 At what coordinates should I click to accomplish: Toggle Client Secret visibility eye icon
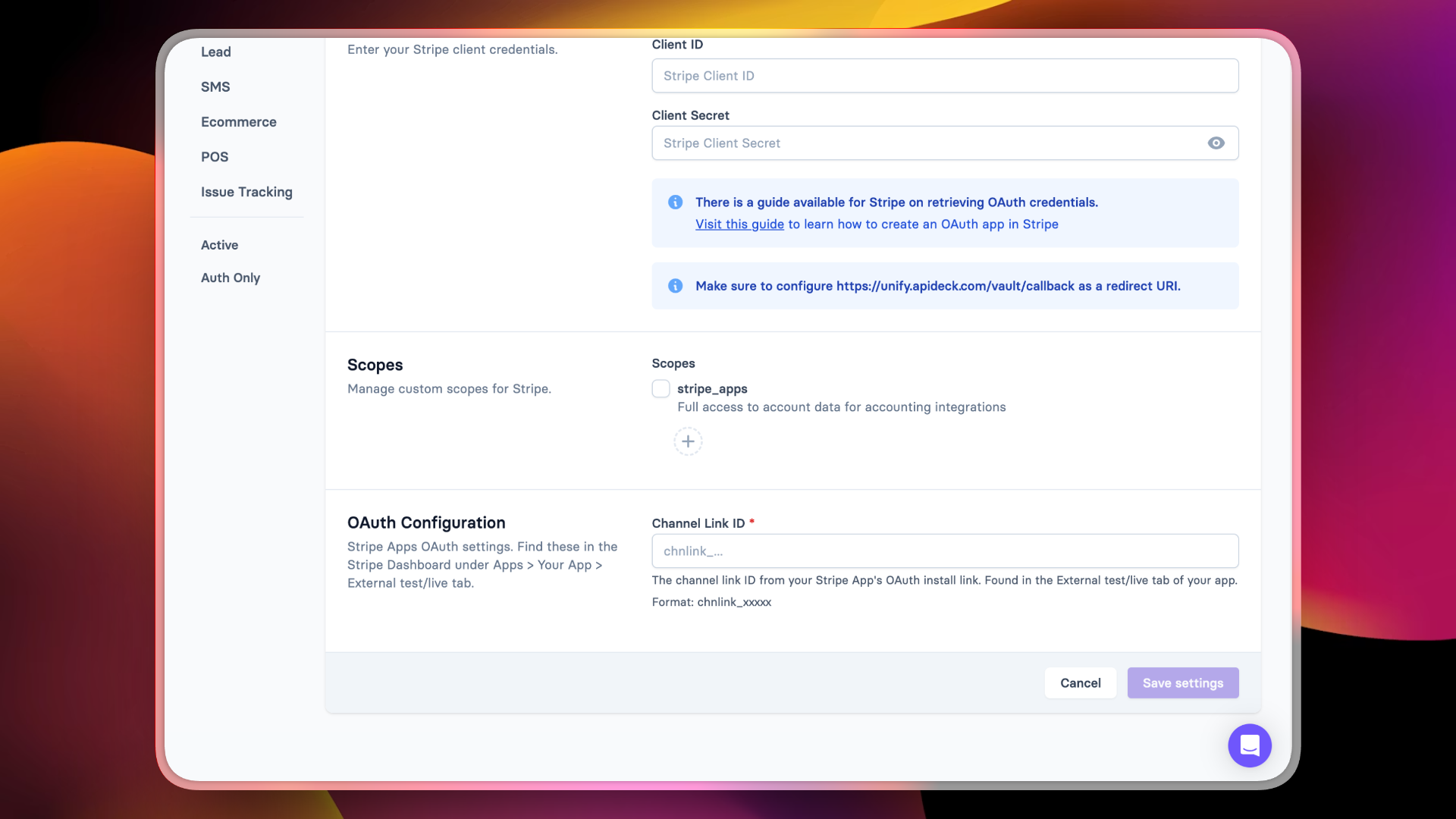tap(1216, 143)
